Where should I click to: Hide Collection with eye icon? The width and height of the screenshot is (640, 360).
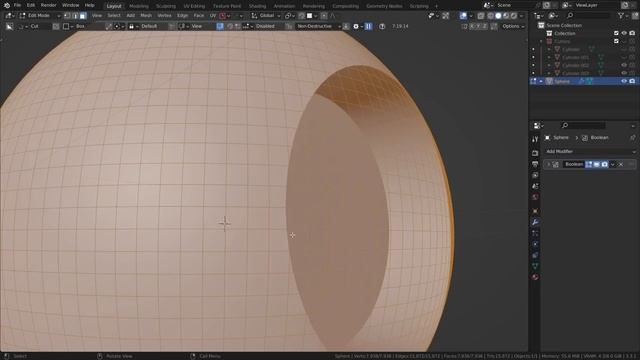coord(624,33)
